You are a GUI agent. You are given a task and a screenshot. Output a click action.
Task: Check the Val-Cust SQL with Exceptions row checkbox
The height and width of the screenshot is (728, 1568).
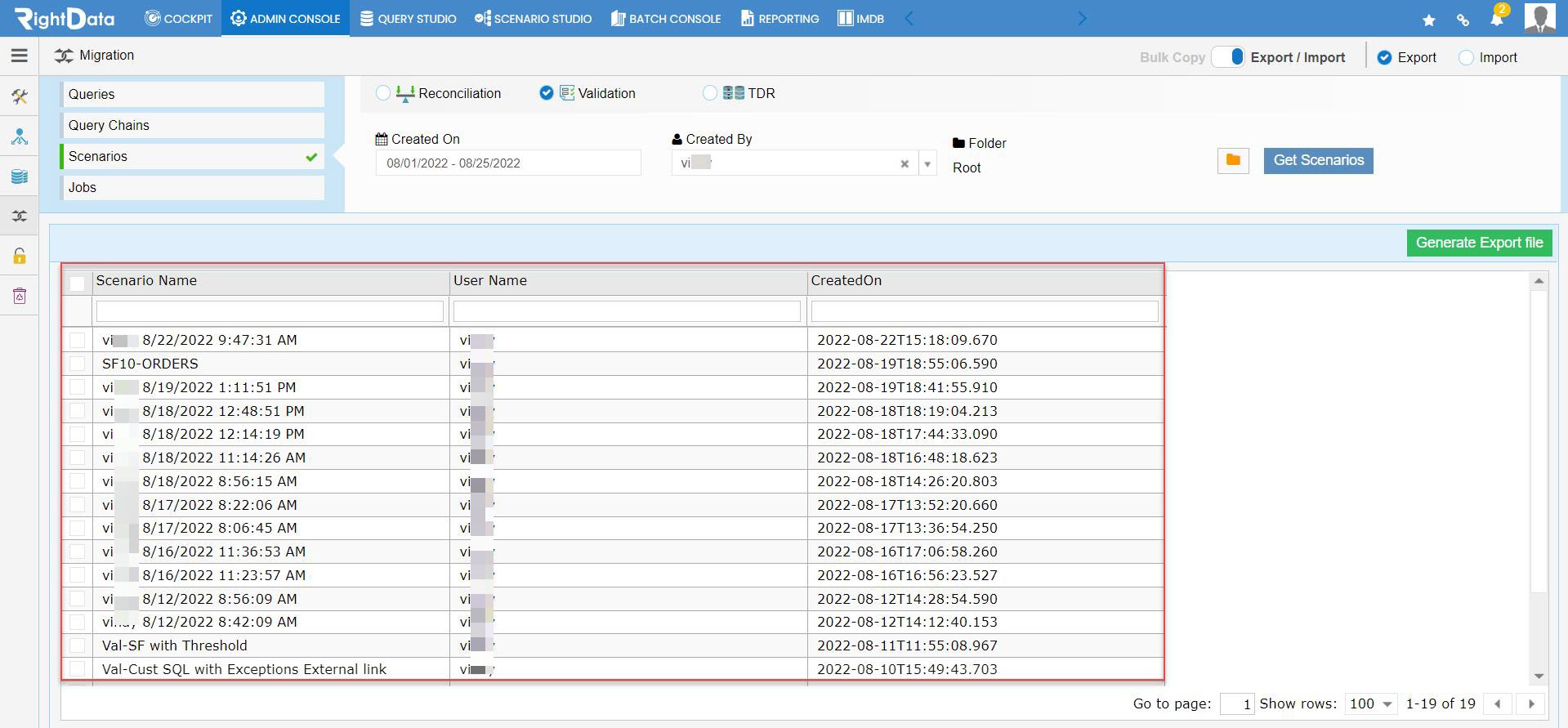(78, 669)
